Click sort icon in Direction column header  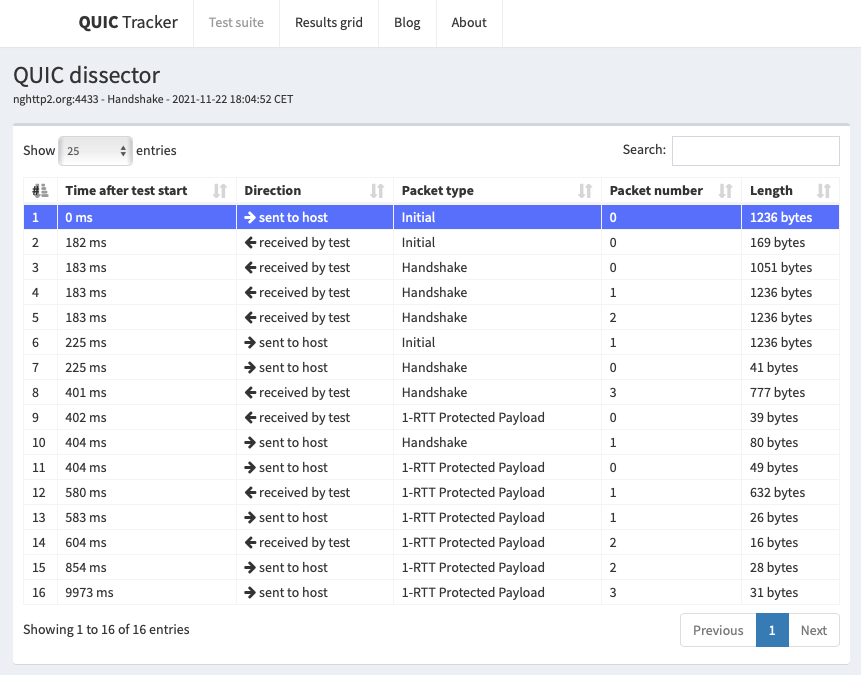tap(377, 191)
